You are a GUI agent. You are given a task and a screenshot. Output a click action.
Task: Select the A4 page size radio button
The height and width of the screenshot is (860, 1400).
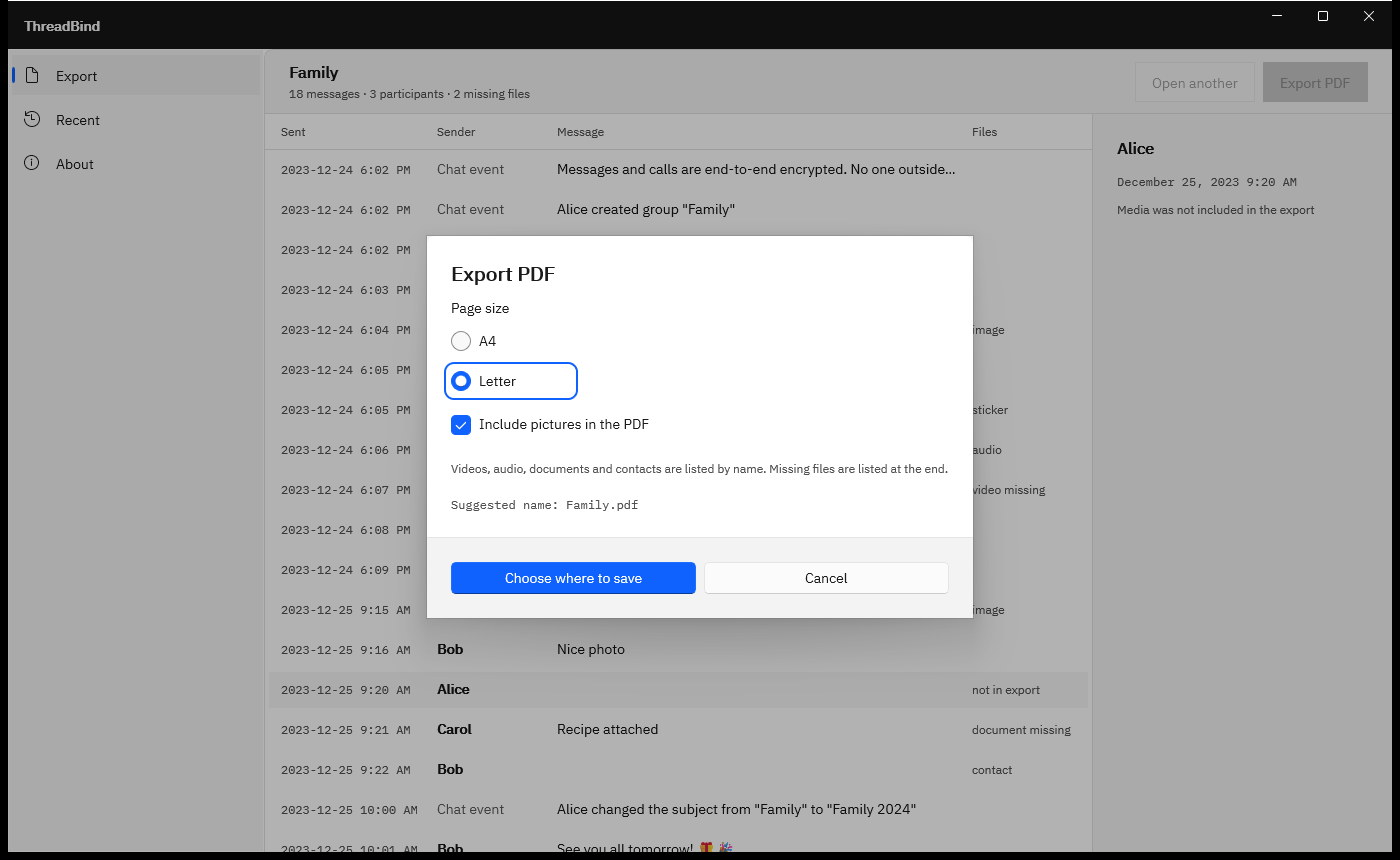click(461, 341)
